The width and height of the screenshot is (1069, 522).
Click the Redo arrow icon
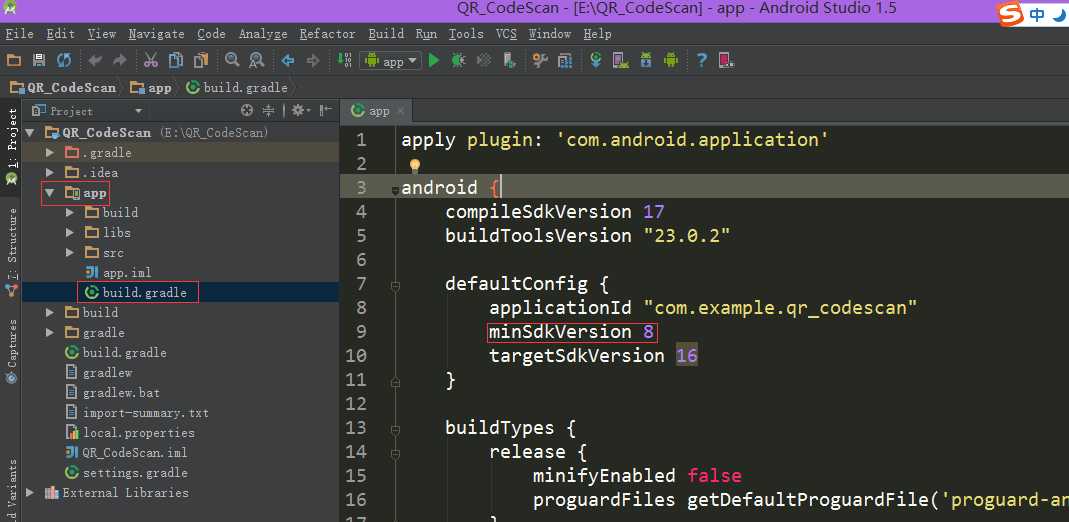click(x=120, y=61)
